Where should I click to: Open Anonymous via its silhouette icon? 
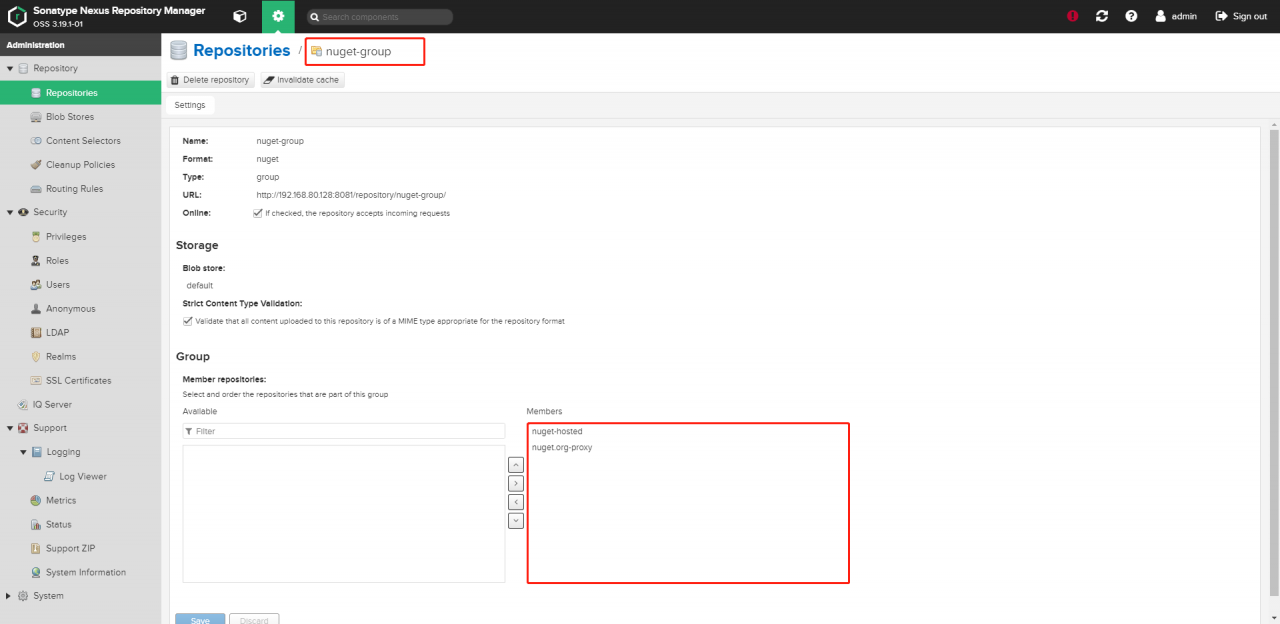(x=37, y=309)
